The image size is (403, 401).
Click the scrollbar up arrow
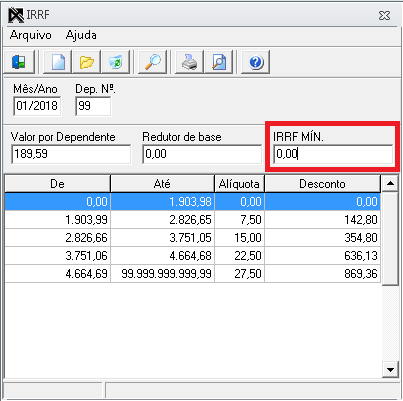[390, 183]
